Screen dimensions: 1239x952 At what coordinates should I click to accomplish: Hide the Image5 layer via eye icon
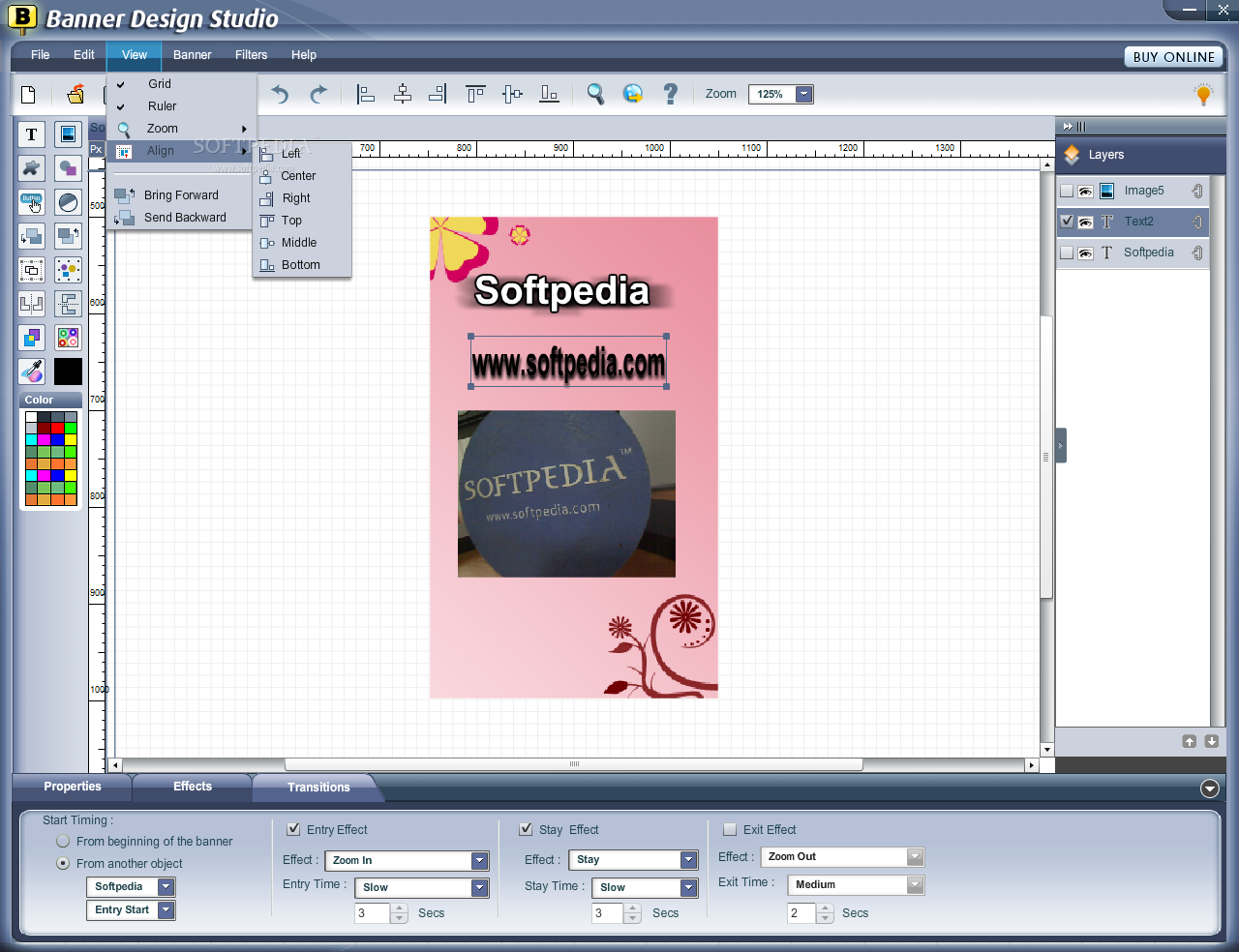1086,192
